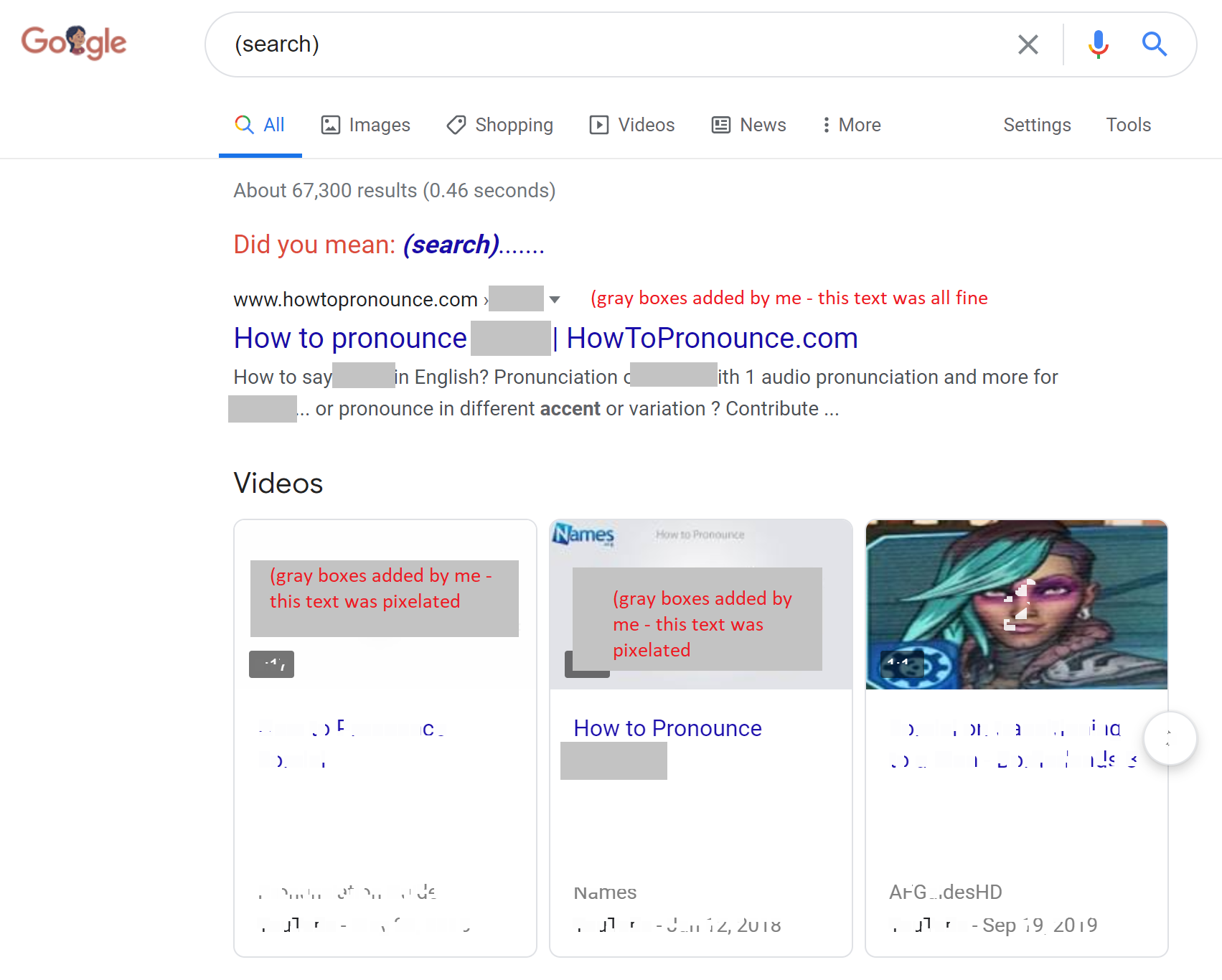Click the Did you mean suggestion link
Image resolution: width=1222 pixels, height=980 pixels.
[x=449, y=245]
